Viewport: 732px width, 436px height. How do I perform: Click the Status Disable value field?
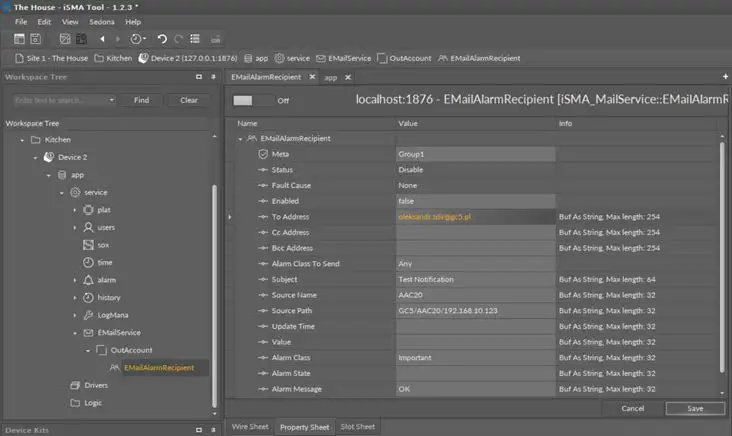(475, 170)
